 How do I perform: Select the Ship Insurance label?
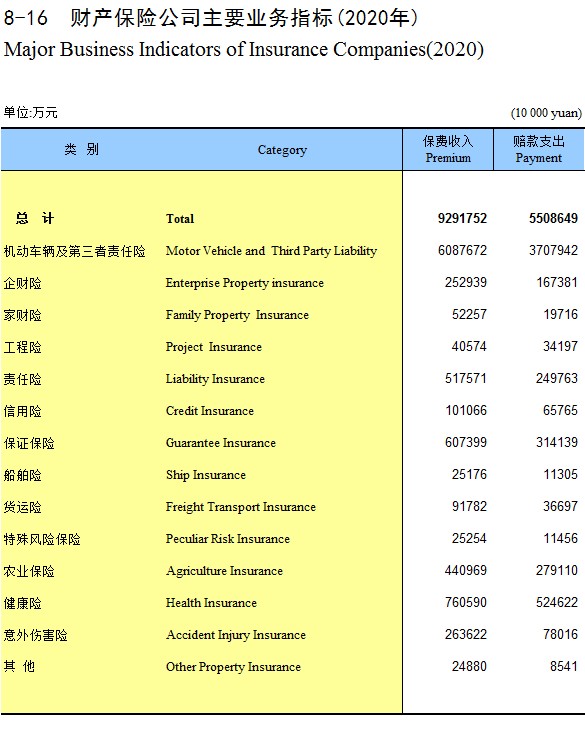(x=206, y=475)
